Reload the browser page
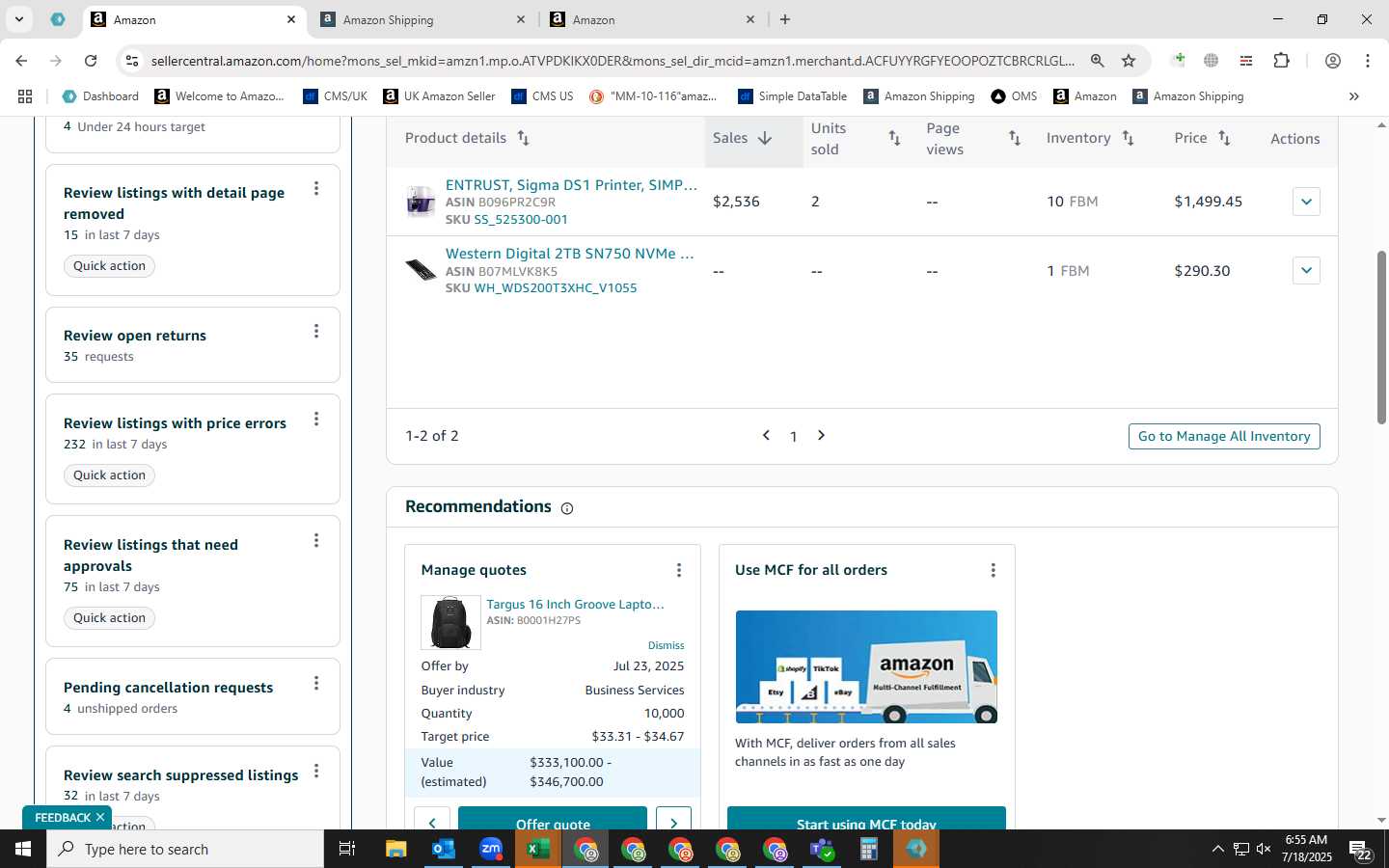Image resolution: width=1389 pixels, height=868 pixels. [x=91, y=61]
